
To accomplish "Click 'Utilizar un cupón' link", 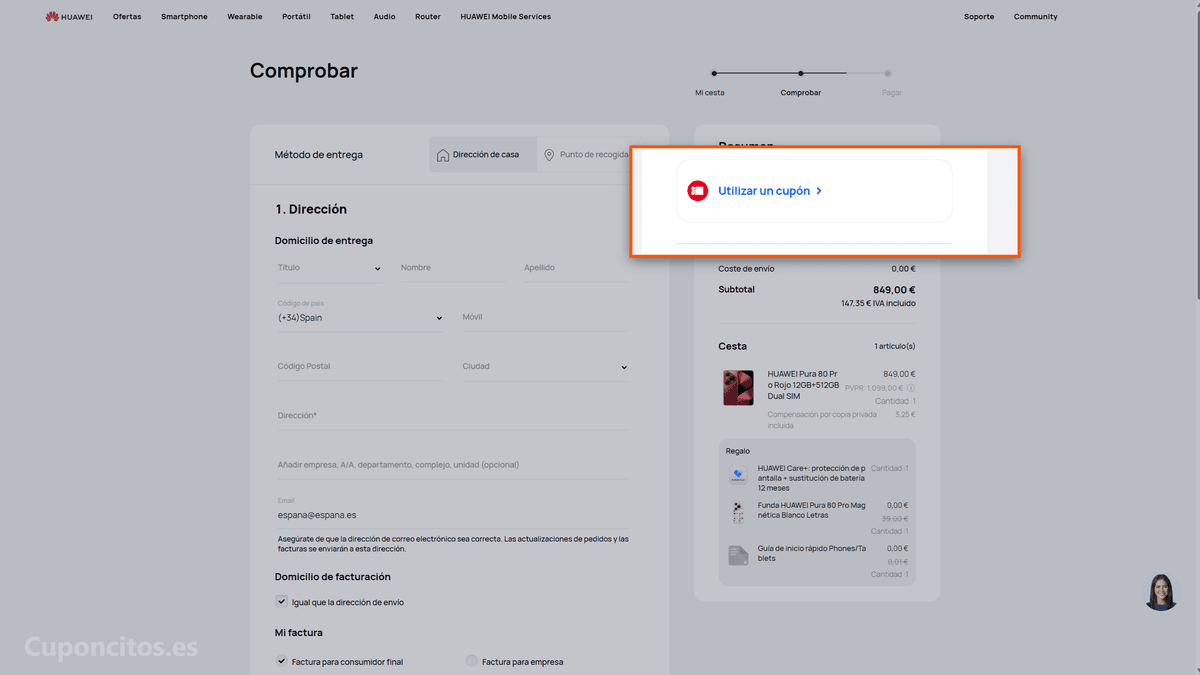I will [x=764, y=191].
